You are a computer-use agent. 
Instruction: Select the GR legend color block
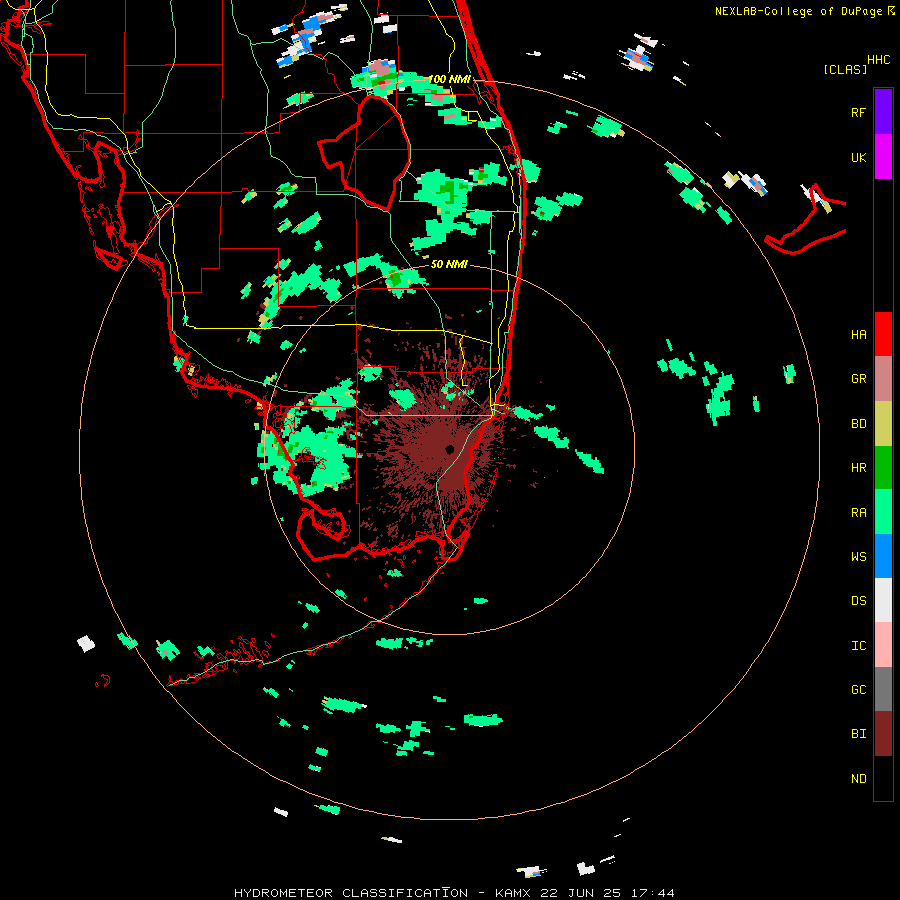883,379
